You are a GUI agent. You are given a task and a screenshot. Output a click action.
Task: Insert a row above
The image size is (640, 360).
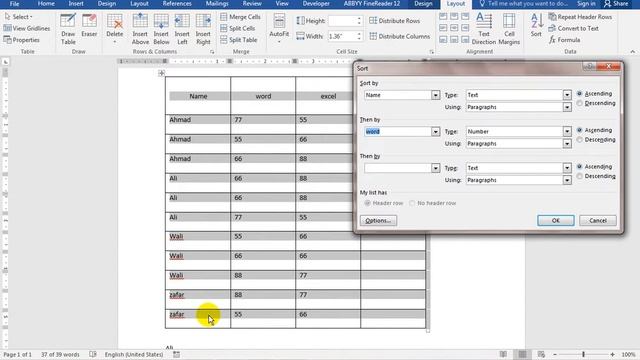click(140, 29)
